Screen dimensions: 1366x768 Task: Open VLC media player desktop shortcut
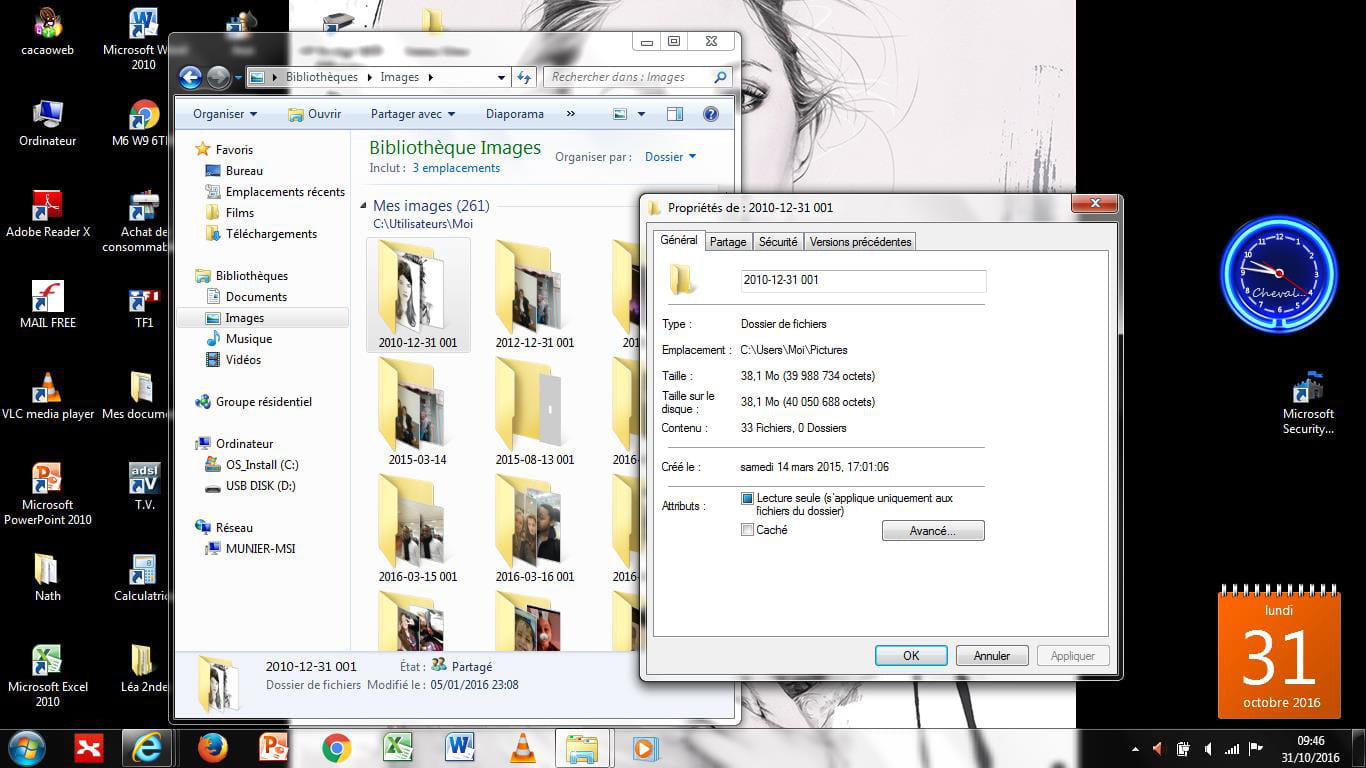tap(47, 396)
